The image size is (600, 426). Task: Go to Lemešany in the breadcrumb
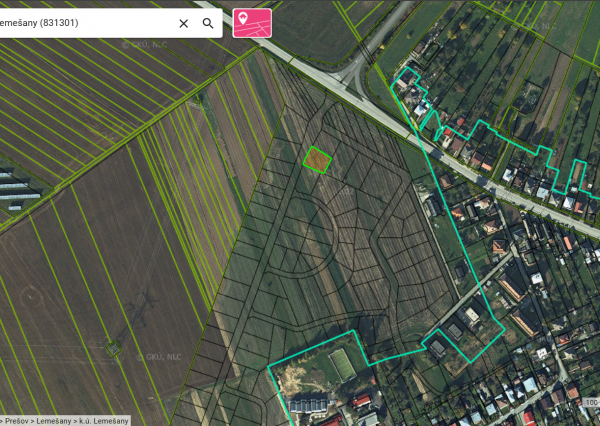point(55,421)
